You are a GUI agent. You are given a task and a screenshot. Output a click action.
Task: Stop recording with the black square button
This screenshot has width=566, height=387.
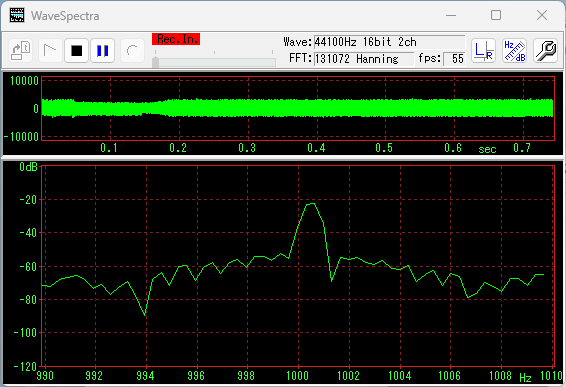pyautogui.click(x=77, y=51)
